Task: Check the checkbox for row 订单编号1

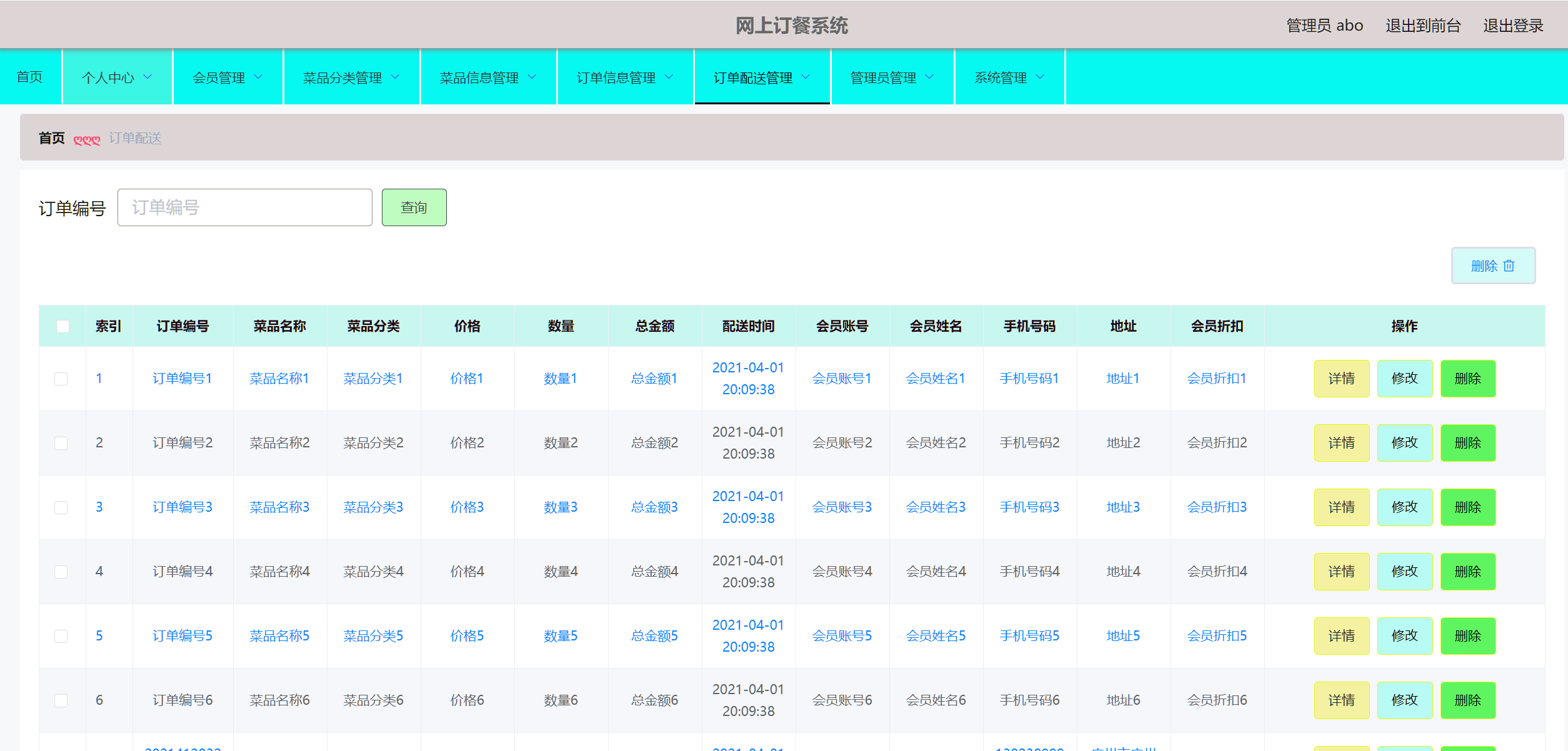Action: [61, 378]
